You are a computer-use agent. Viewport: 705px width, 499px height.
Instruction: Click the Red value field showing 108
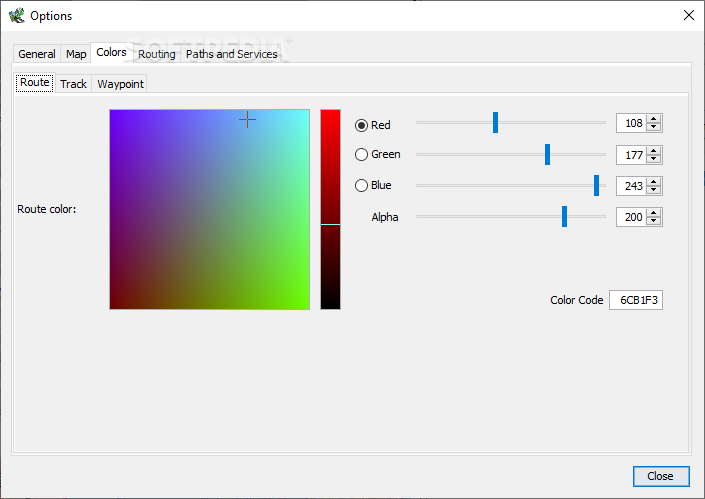(x=631, y=123)
